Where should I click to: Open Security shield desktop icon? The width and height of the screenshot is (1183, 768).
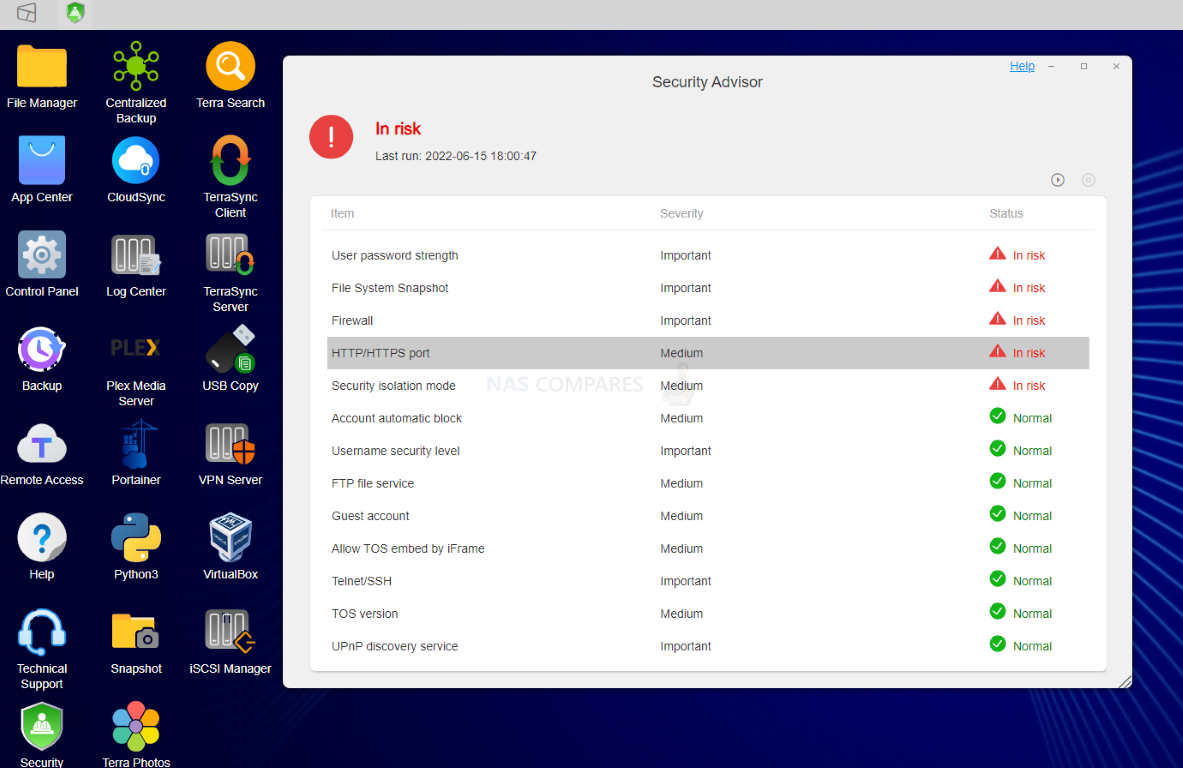pyautogui.click(x=41, y=727)
